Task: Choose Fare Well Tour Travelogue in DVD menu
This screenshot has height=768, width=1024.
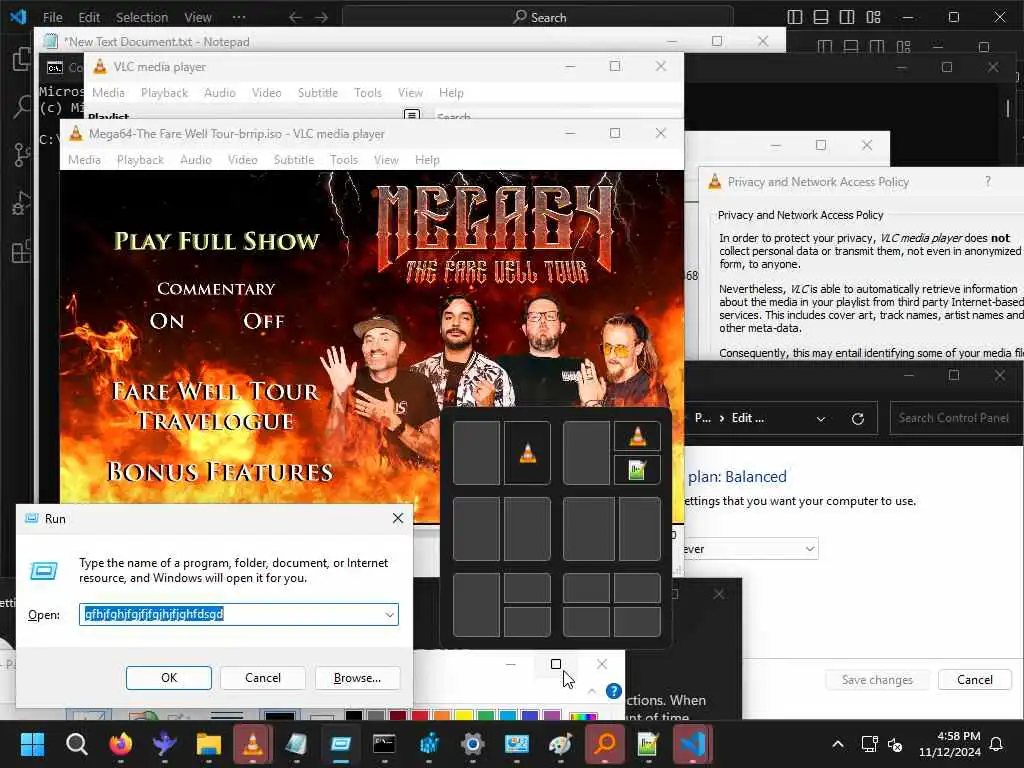Action: pyautogui.click(x=216, y=406)
